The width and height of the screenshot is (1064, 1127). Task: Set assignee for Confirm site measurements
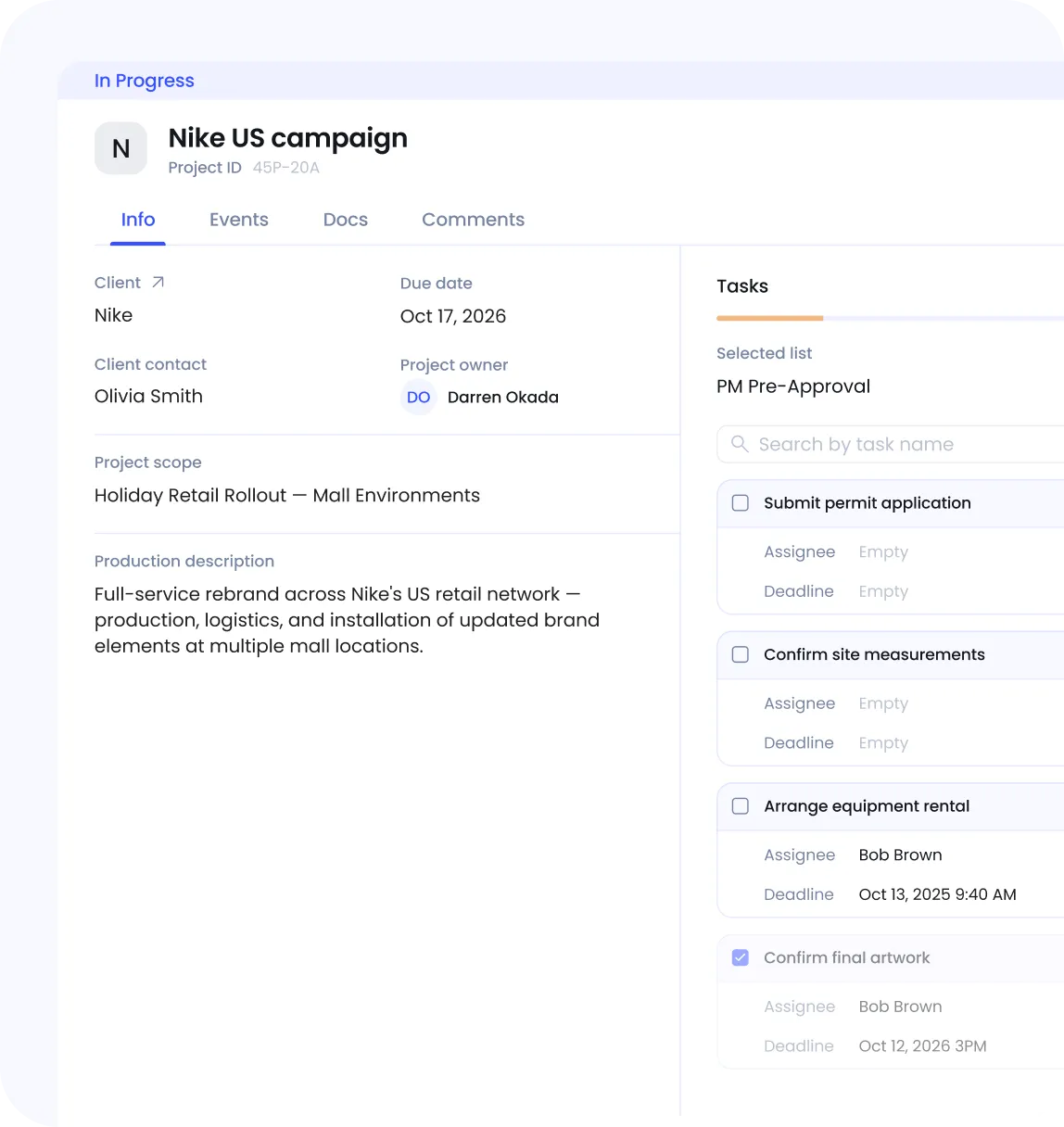883,703
